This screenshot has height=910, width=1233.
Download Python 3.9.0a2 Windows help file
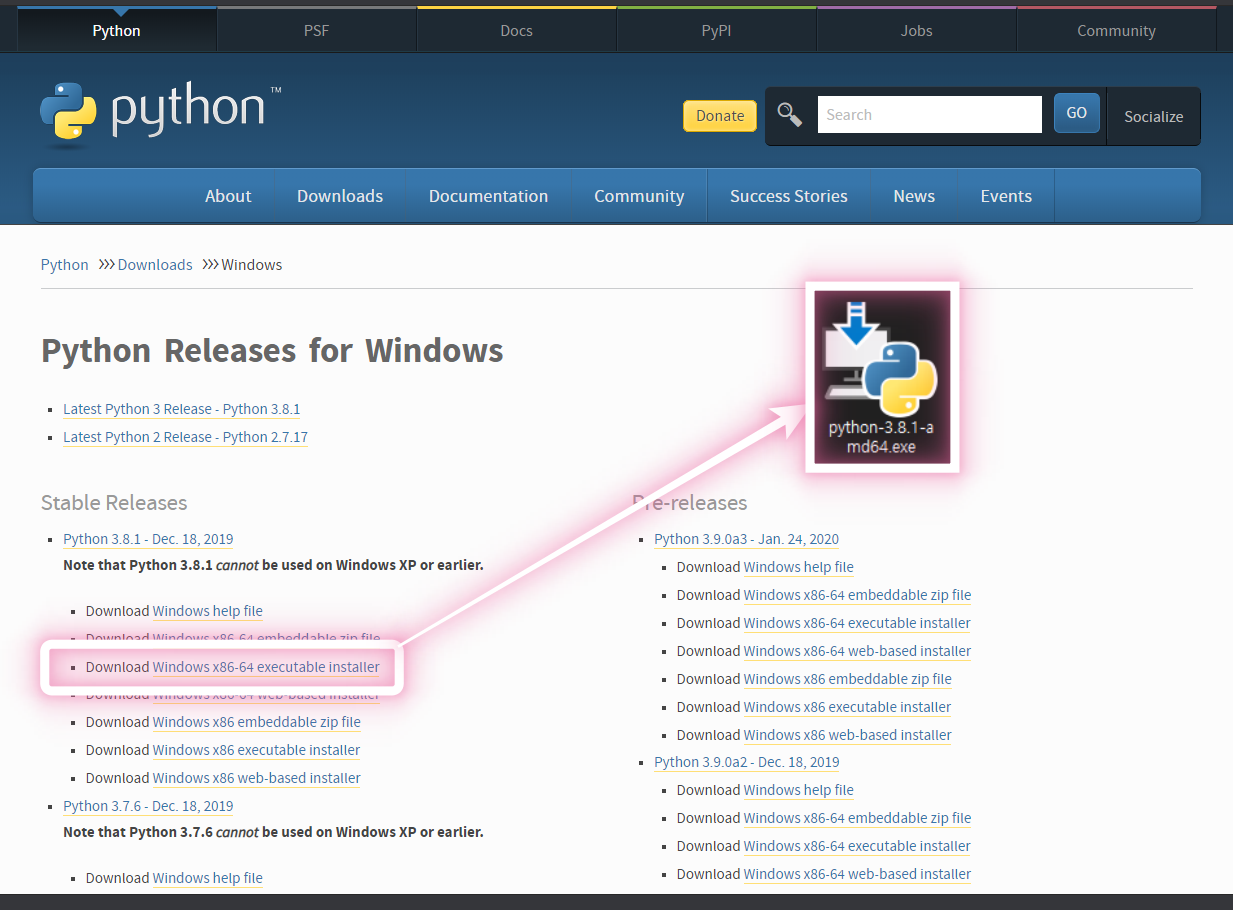(799, 790)
